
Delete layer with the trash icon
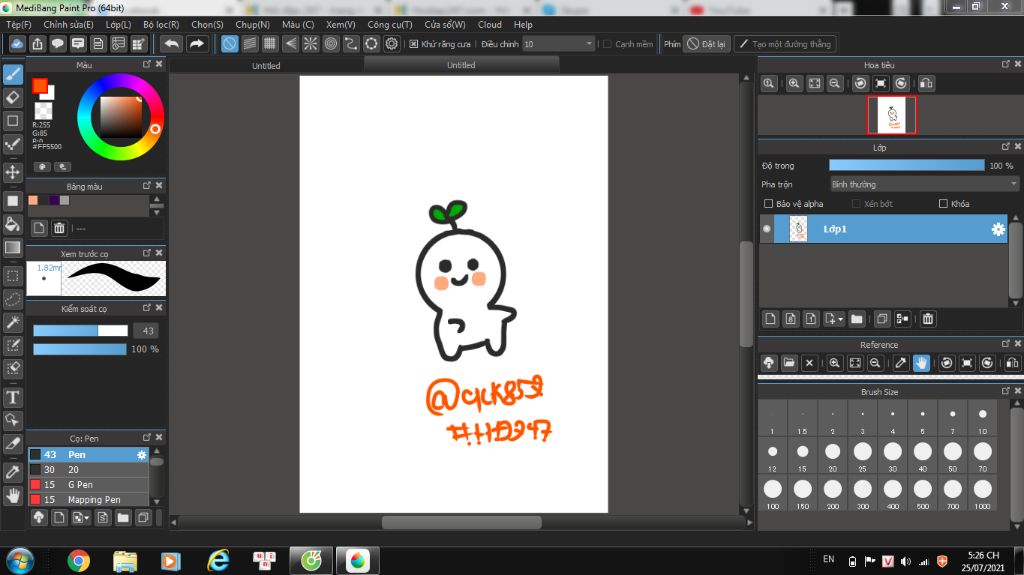point(928,319)
